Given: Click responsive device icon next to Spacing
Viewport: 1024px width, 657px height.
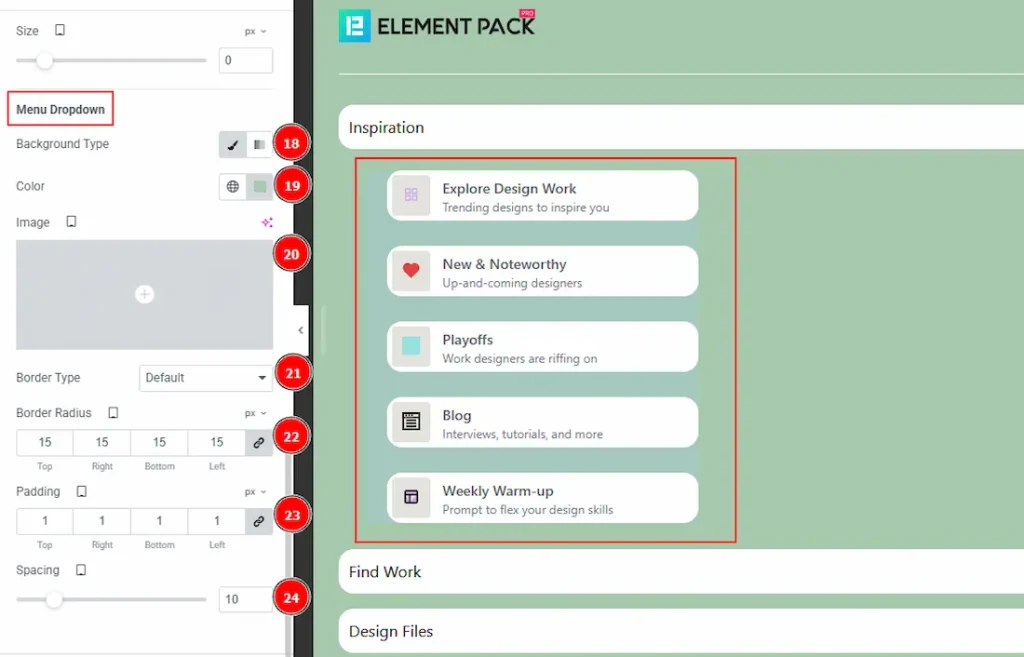Looking at the screenshot, I should (x=81, y=570).
